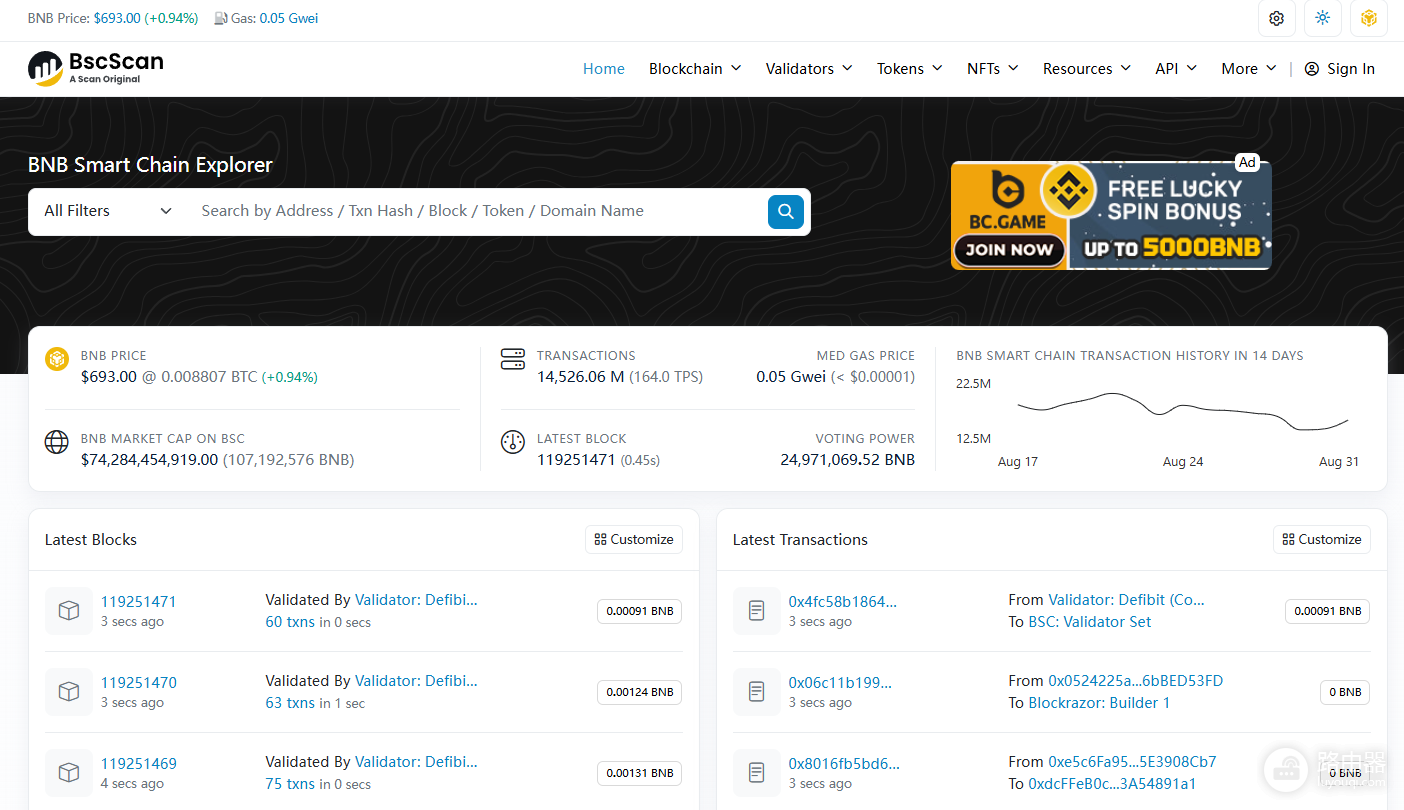
Task: Expand the Resources menu
Action: [1087, 69]
